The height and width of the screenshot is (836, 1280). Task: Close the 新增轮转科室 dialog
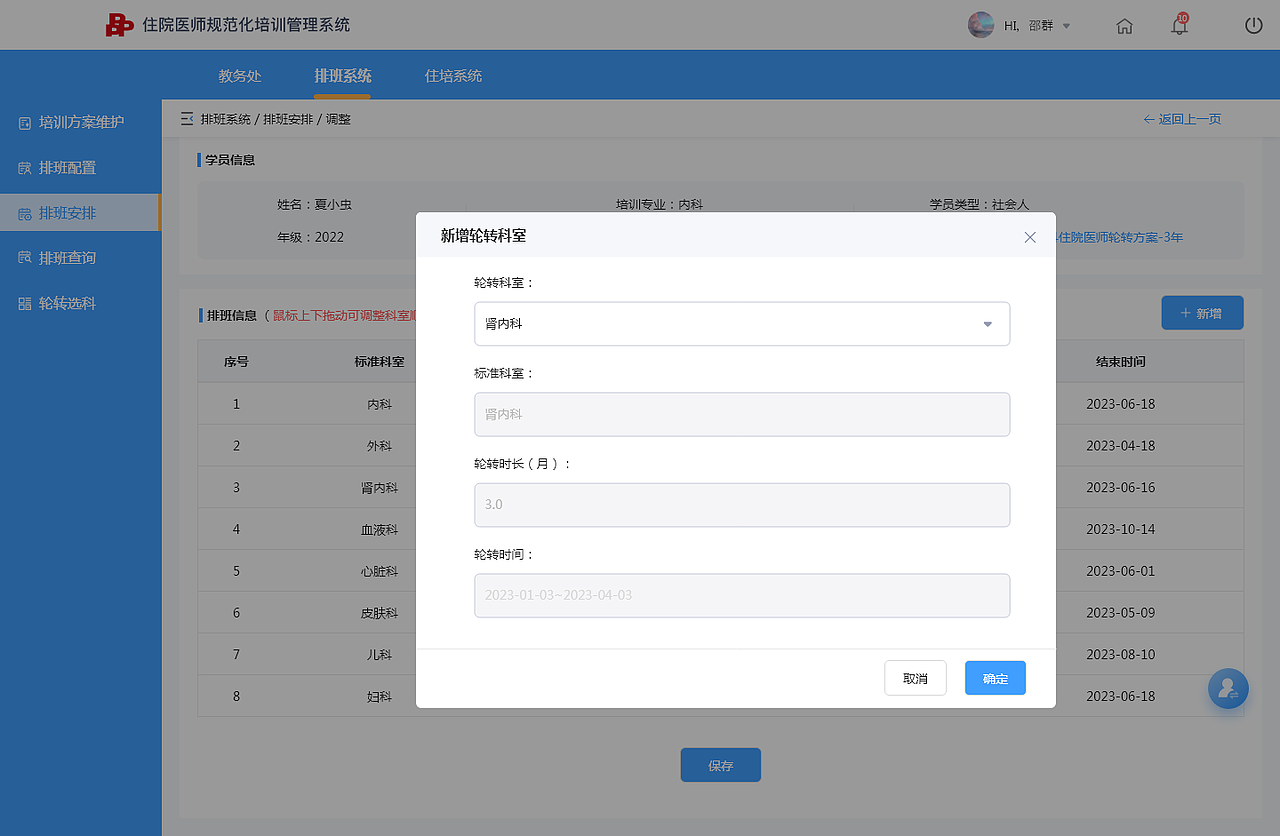(x=1030, y=237)
